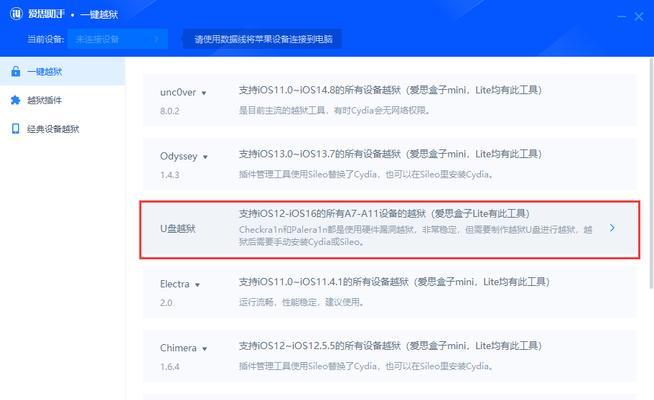The width and height of the screenshot is (654, 400).
Task: Click the lock icon beside 一键越狱
Action: click(x=16, y=71)
